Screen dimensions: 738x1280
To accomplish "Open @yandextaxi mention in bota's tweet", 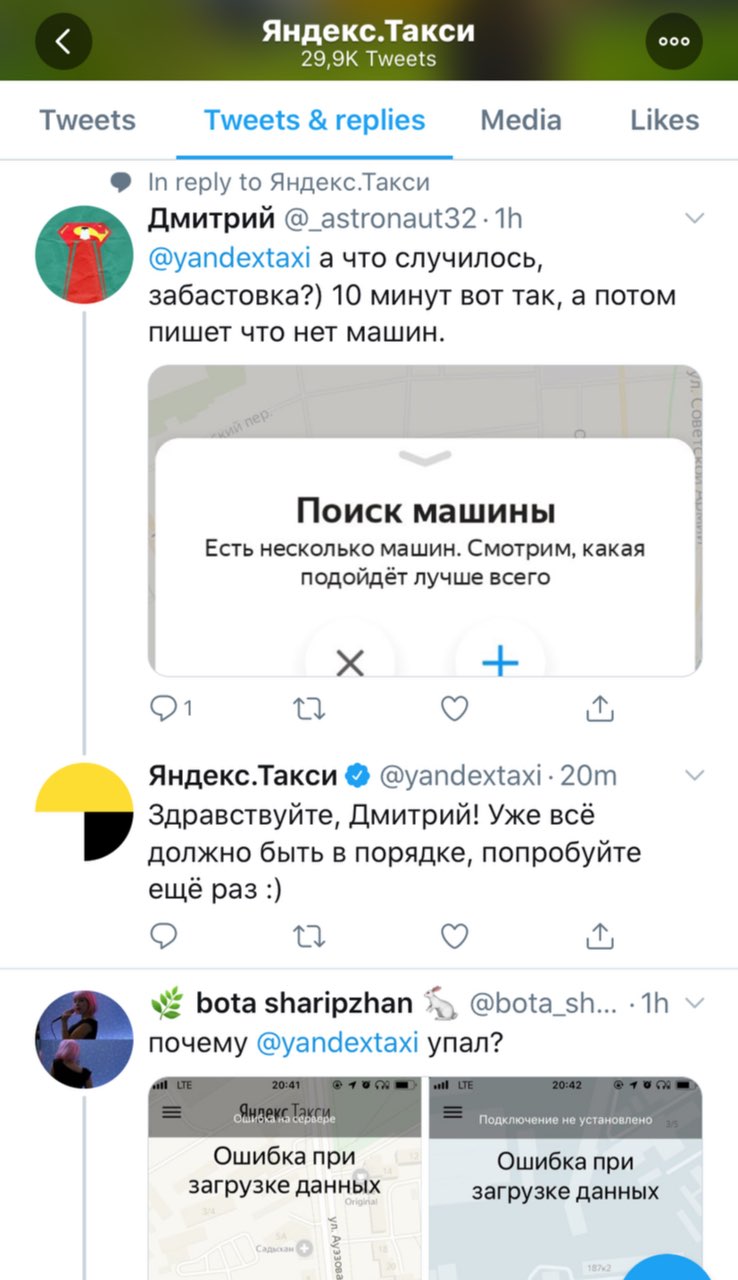I will (337, 1043).
